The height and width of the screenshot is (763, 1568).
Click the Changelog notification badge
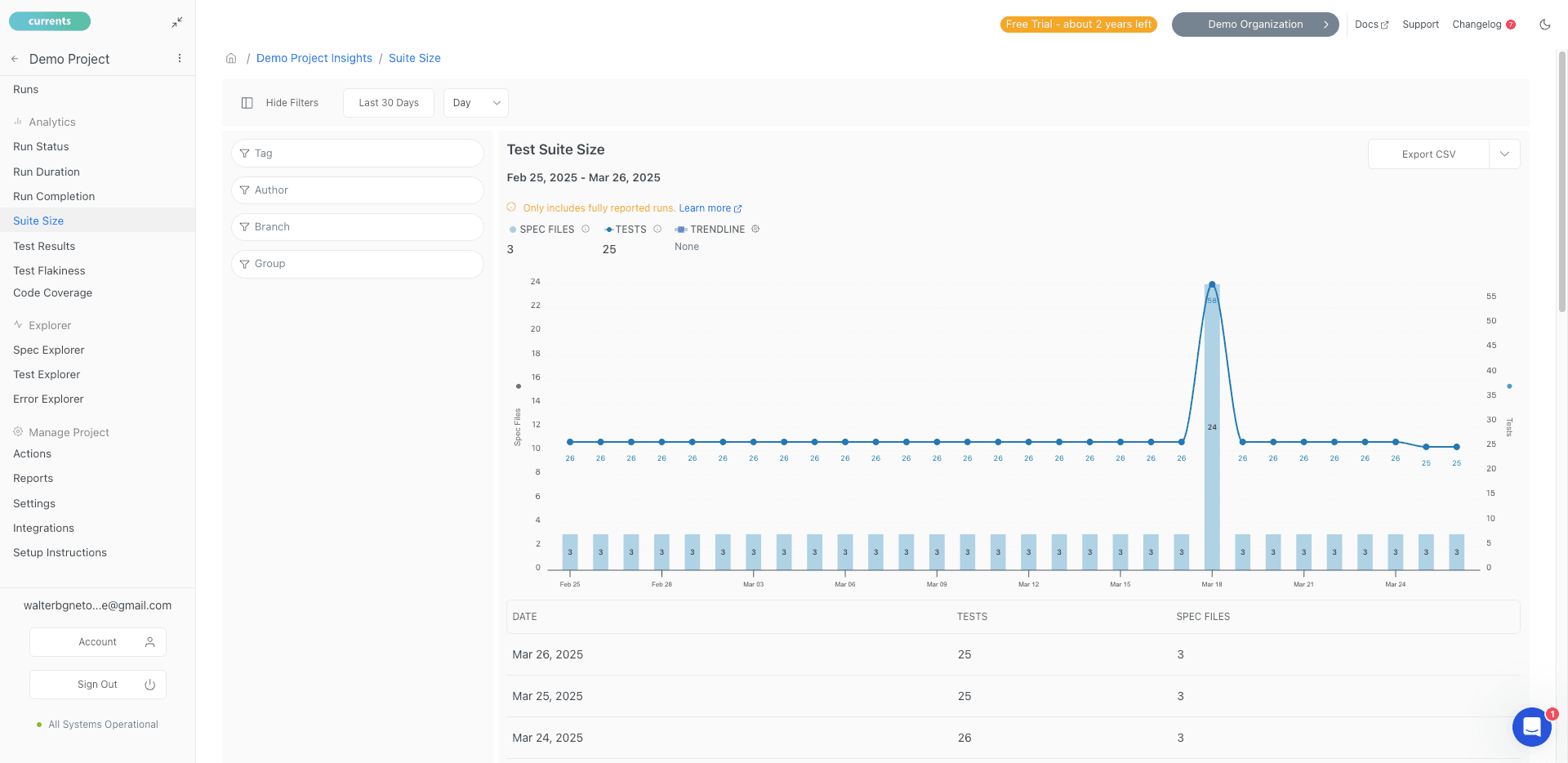pyautogui.click(x=1511, y=25)
